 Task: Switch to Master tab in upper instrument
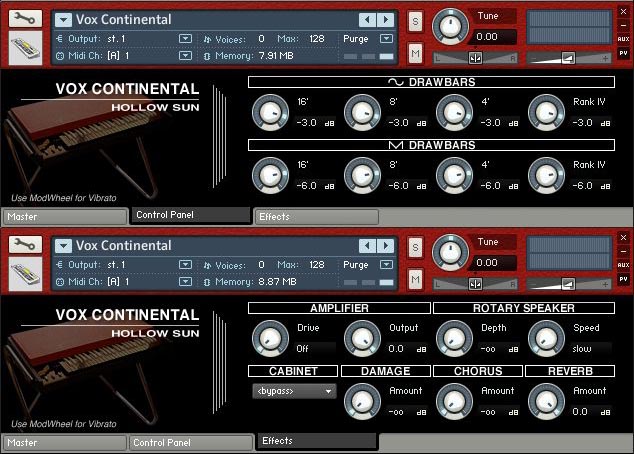pos(65,217)
